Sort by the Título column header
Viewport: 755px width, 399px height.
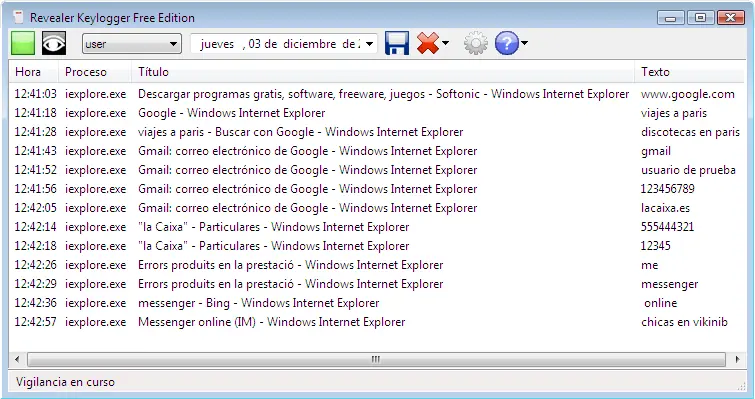click(383, 72)
